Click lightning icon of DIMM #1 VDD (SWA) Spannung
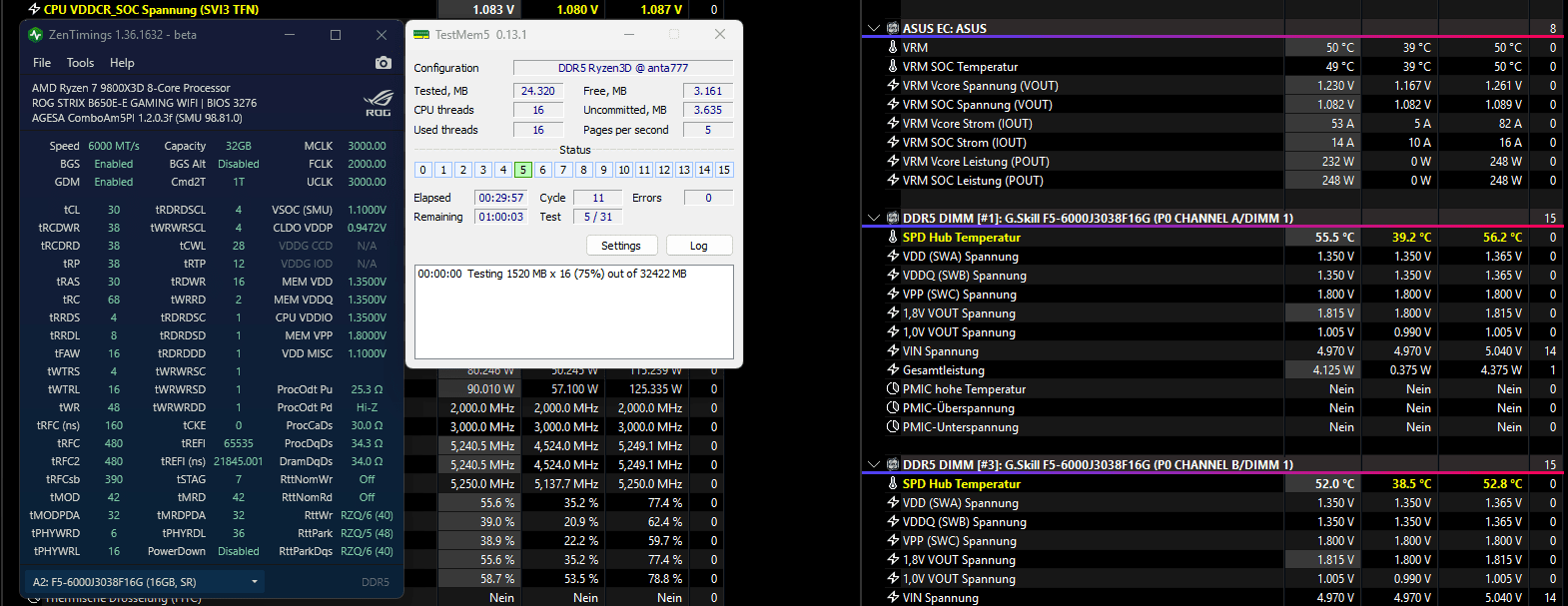The height and width of the screenshot is (606, 1568). [x=893, y=256]
